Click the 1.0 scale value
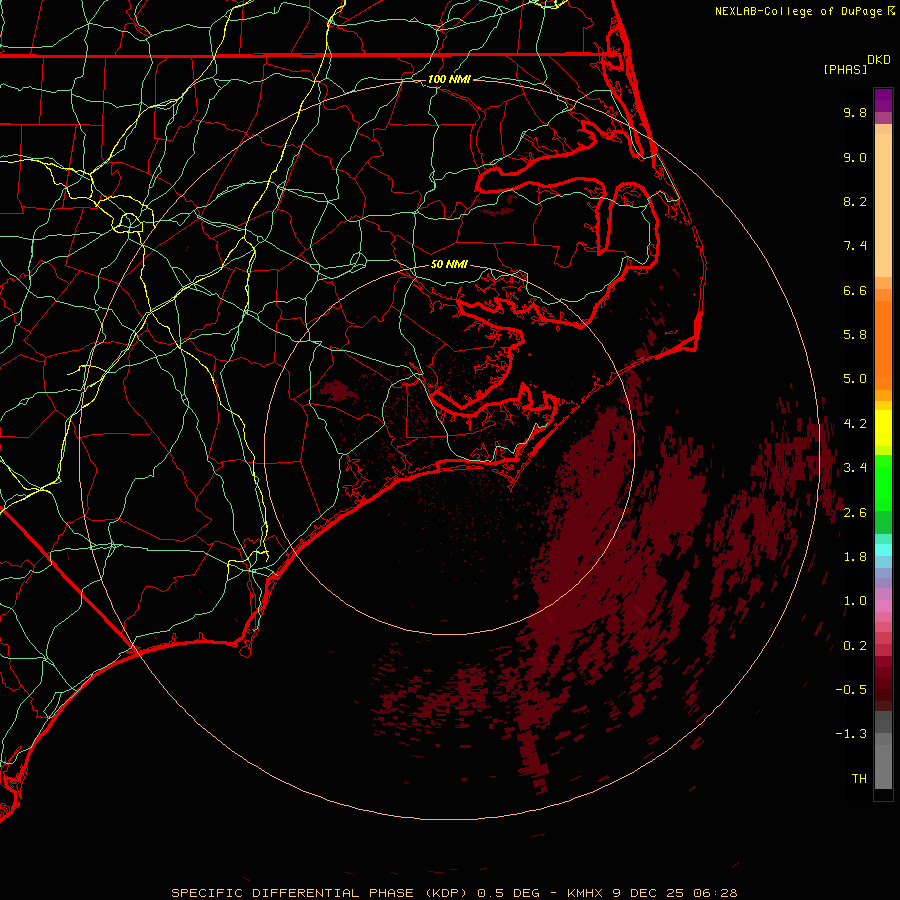 [x=855, y=601]
